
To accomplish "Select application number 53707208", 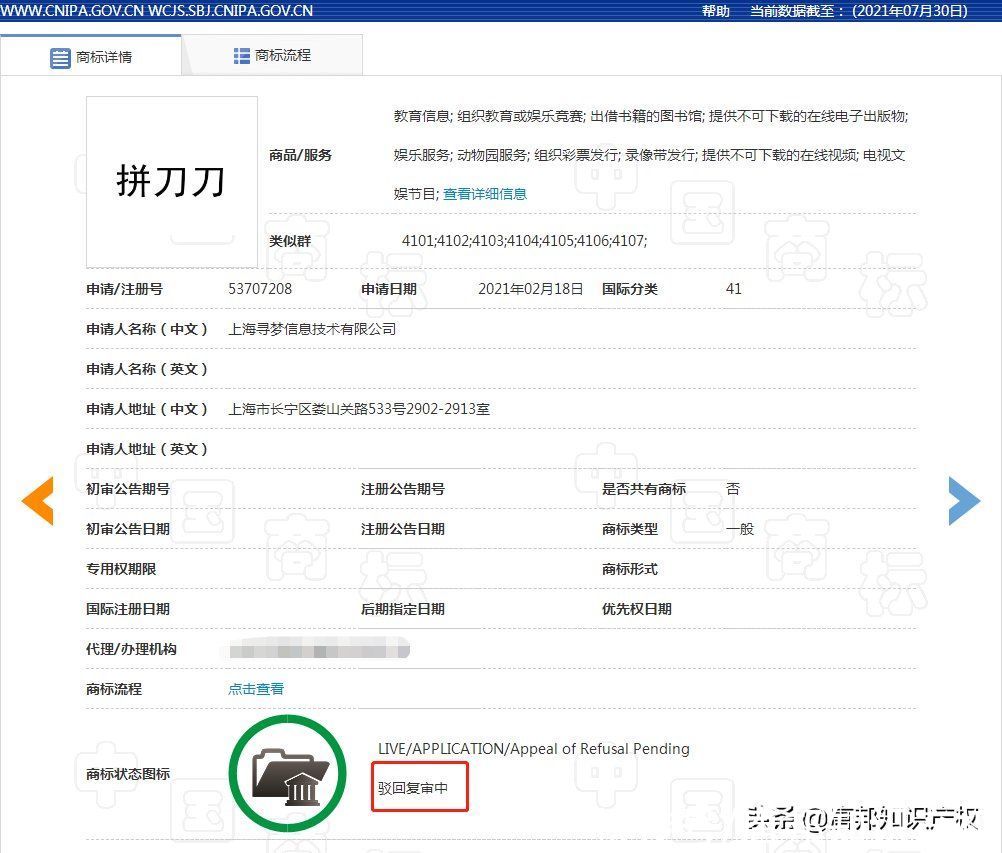I will click(260, 289).
